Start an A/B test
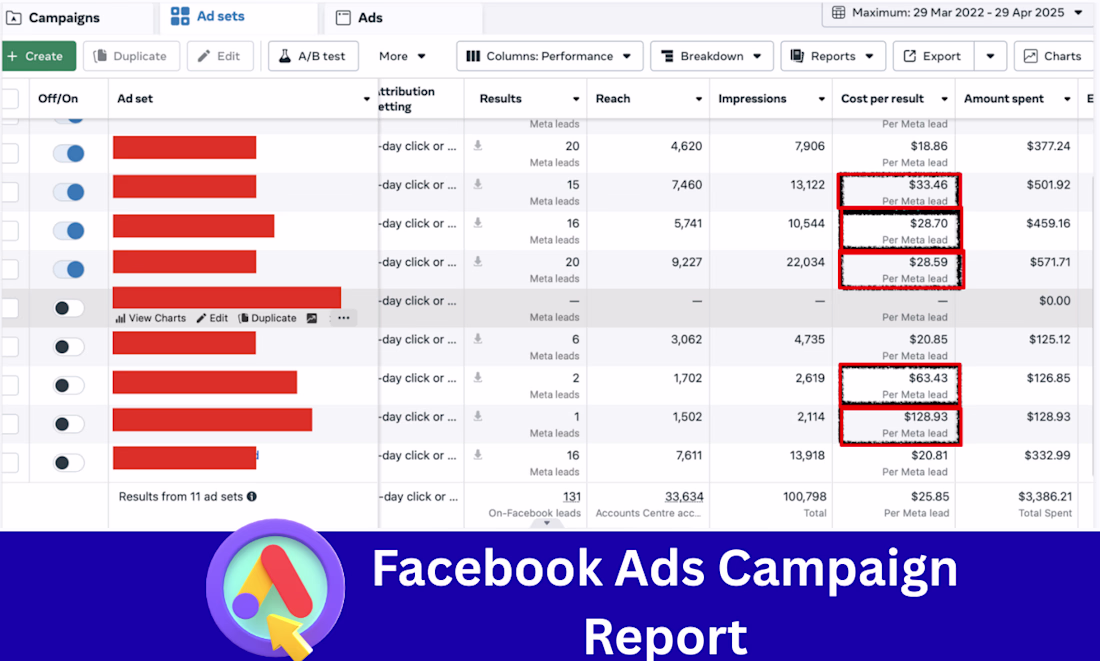1100x661 pixels. (x=313, y=56)
